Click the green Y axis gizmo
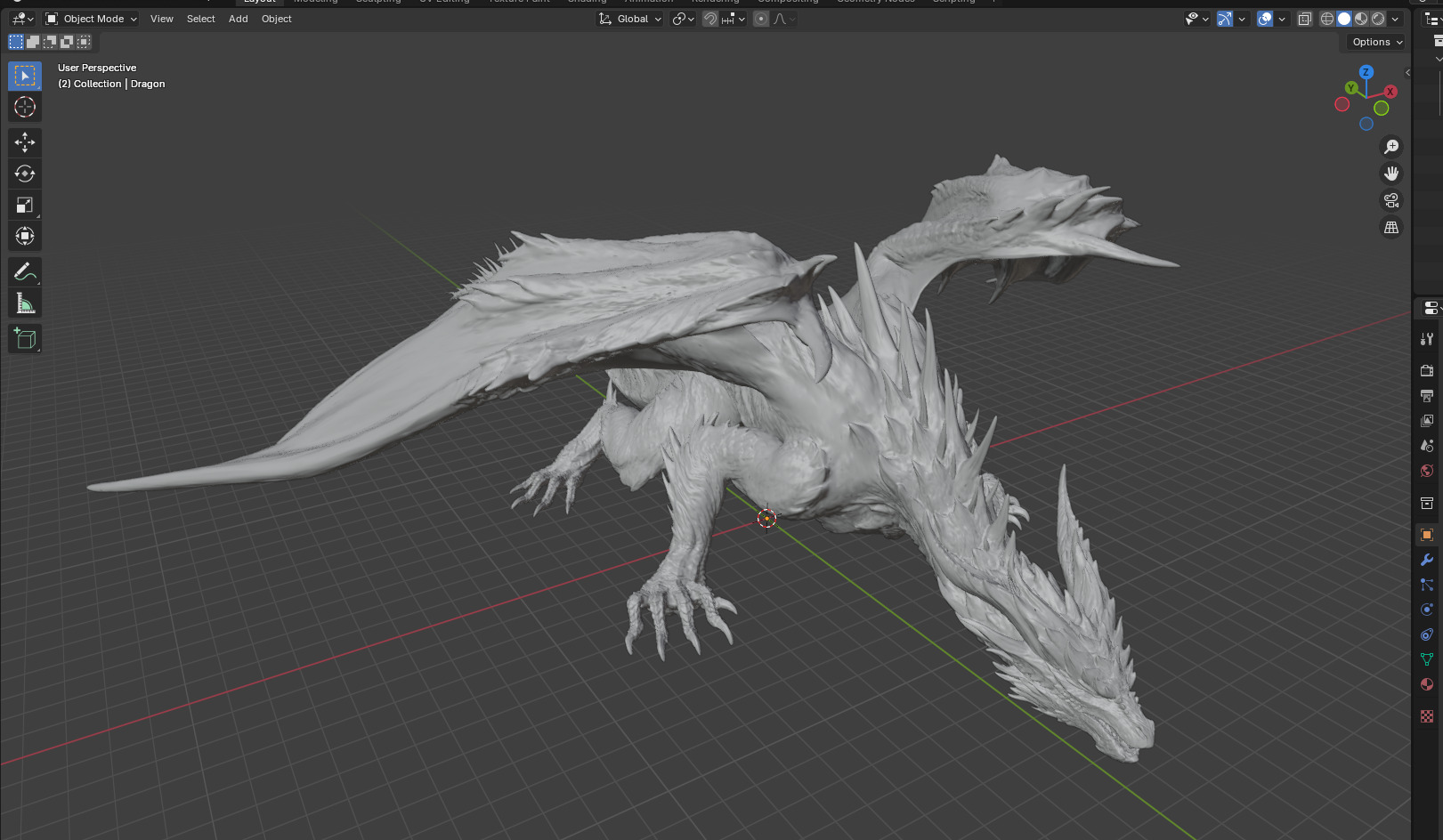 [x=1351, y=88]
